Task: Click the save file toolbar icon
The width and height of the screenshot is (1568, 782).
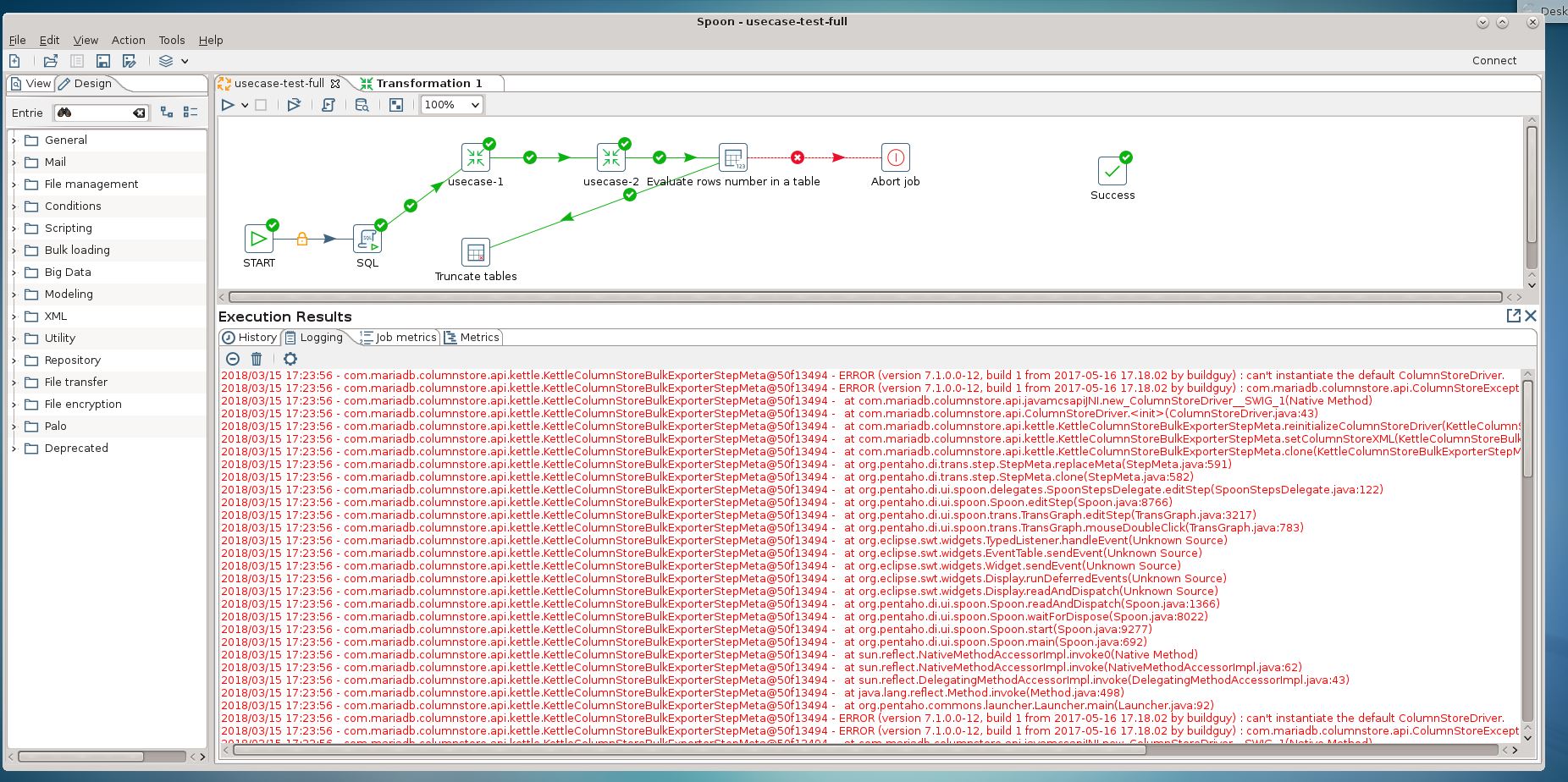Action: [x=103, y=61]
